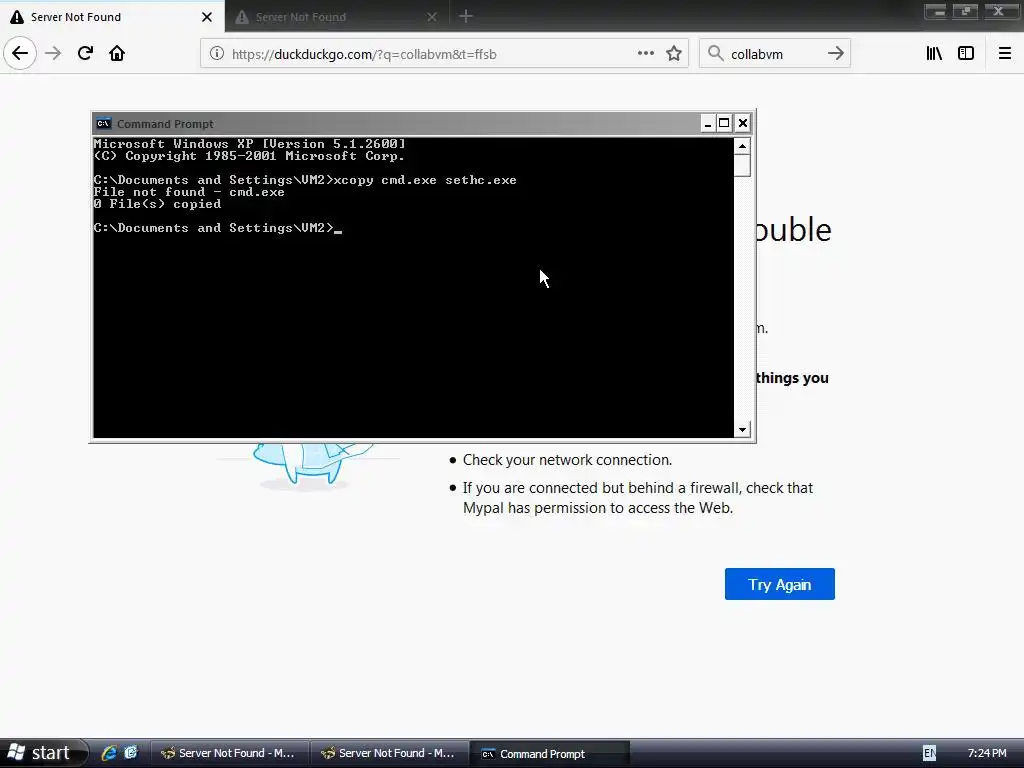Restore down the browser window
The image size is (1024, 768).
tap(965, 11)
